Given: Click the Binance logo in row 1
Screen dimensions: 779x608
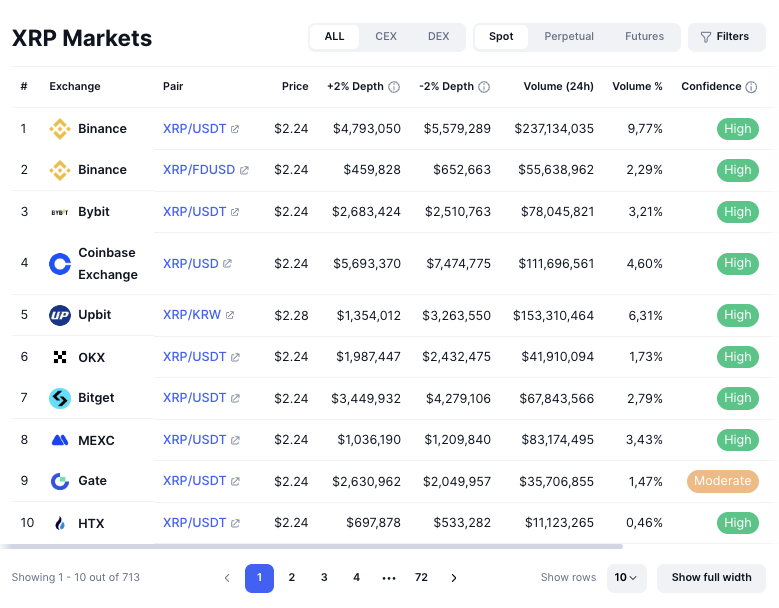Looking at the screenshot, I should coord(60,129).
